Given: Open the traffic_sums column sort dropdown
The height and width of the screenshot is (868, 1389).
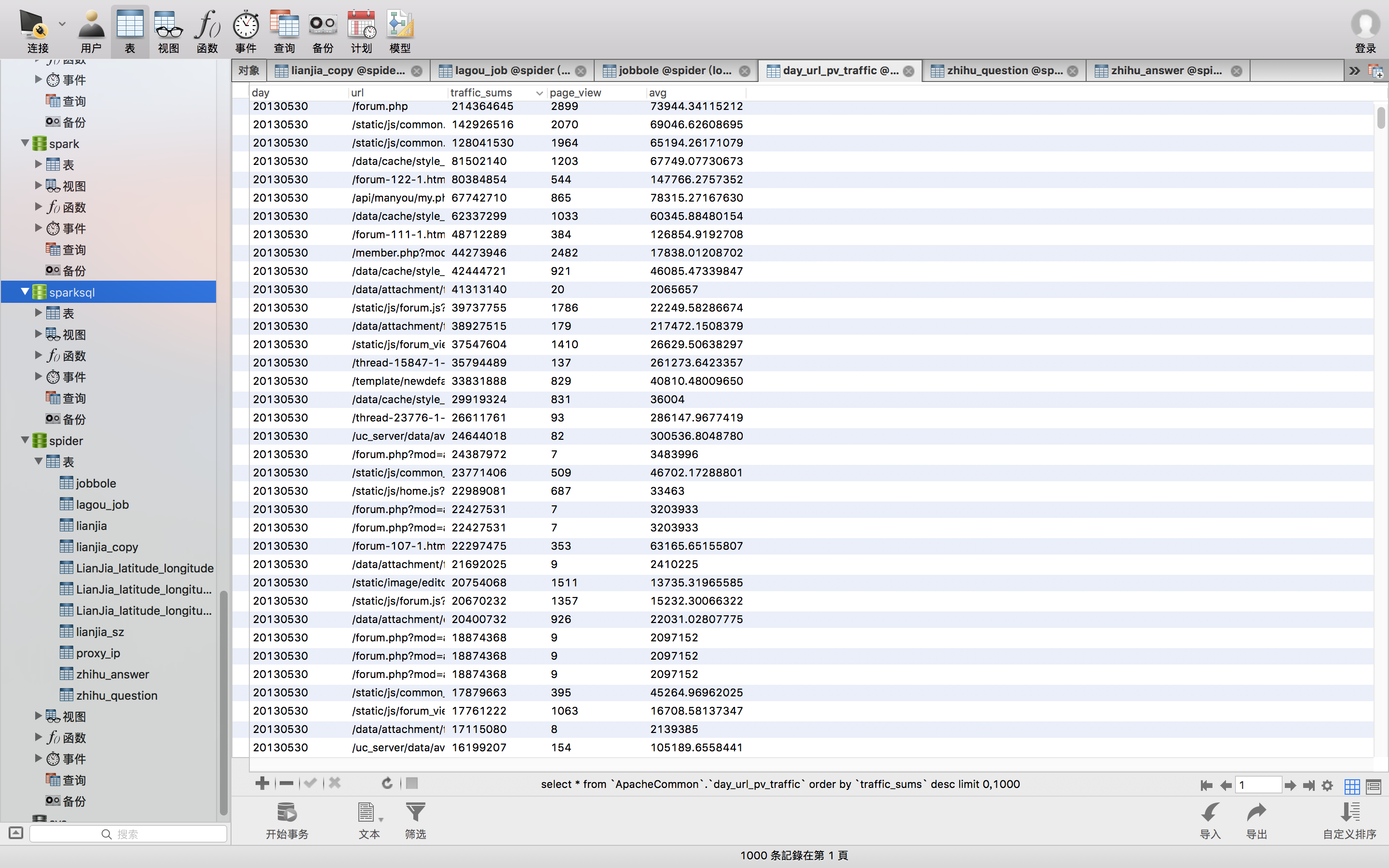Looking at the screenshot, I should coord(539,93).
